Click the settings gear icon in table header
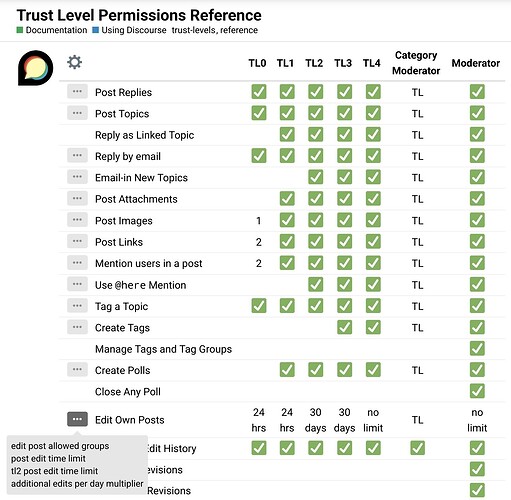Screen dimensions: 511x500 click(x=74, y=62)
